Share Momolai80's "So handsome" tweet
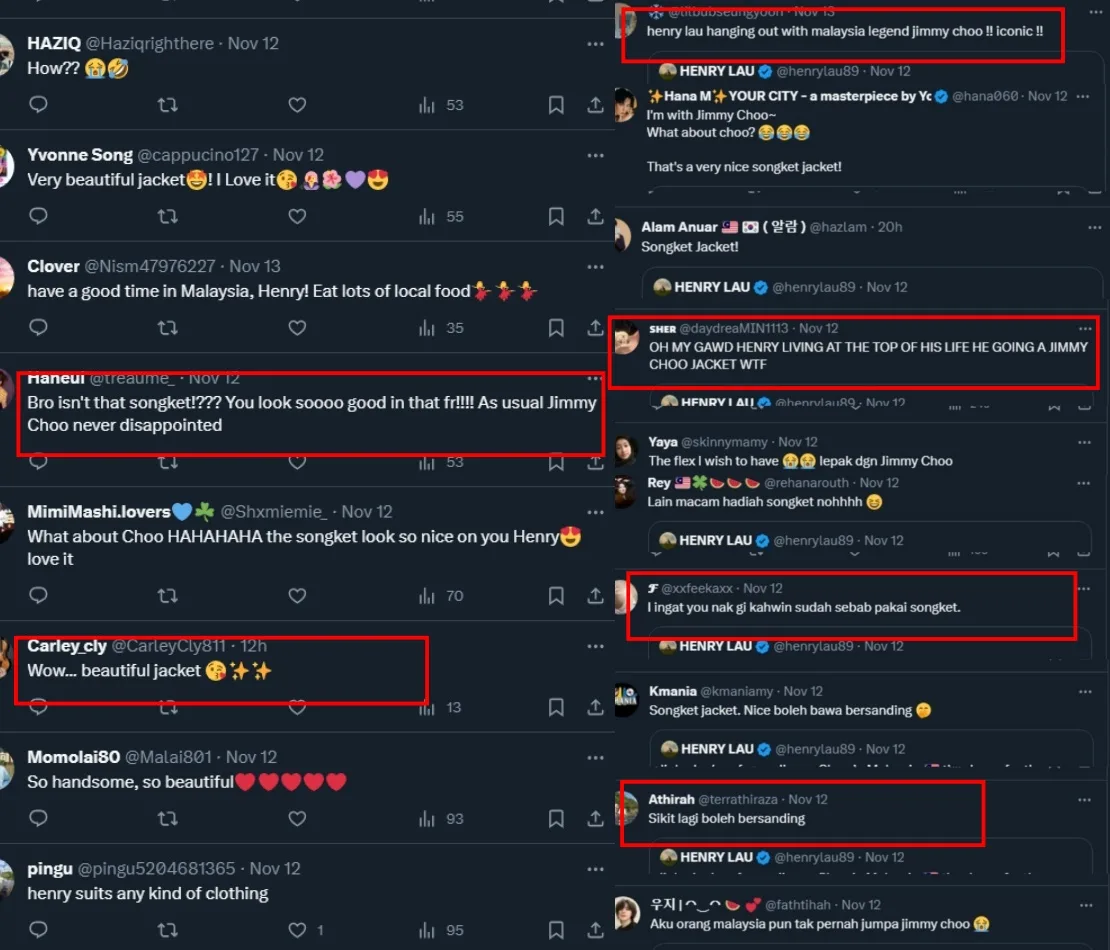 pos(595,818)
